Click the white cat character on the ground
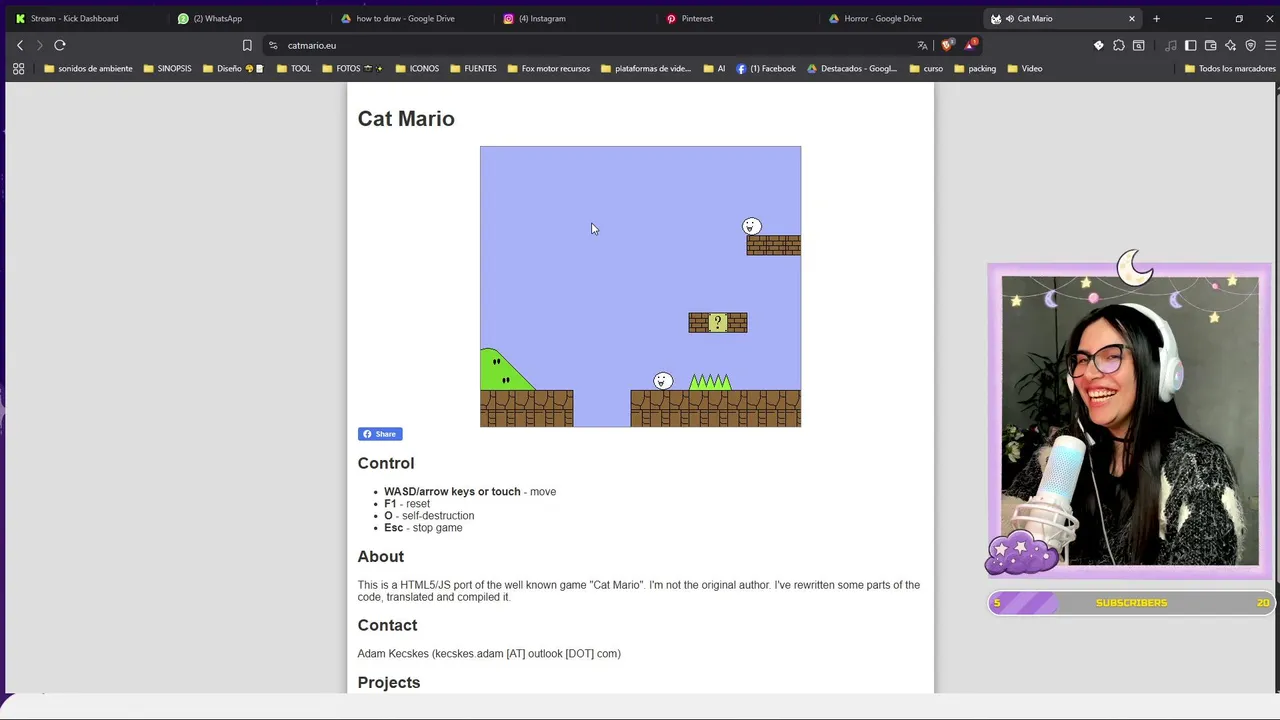Viewport: 1280px width, 720px height. 663,381
